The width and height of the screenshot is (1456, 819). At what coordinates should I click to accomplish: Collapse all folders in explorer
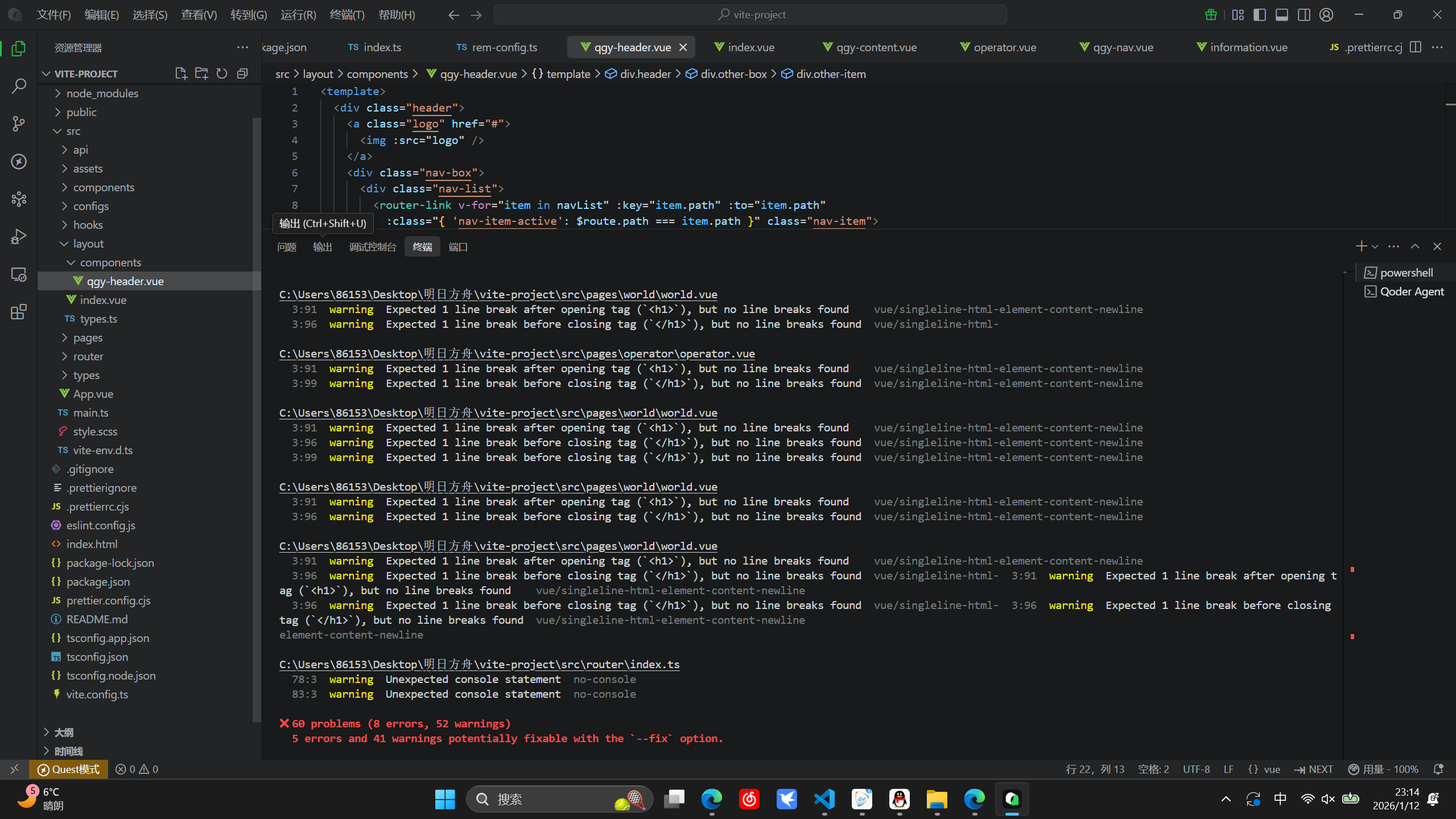(x=242, y=73)
